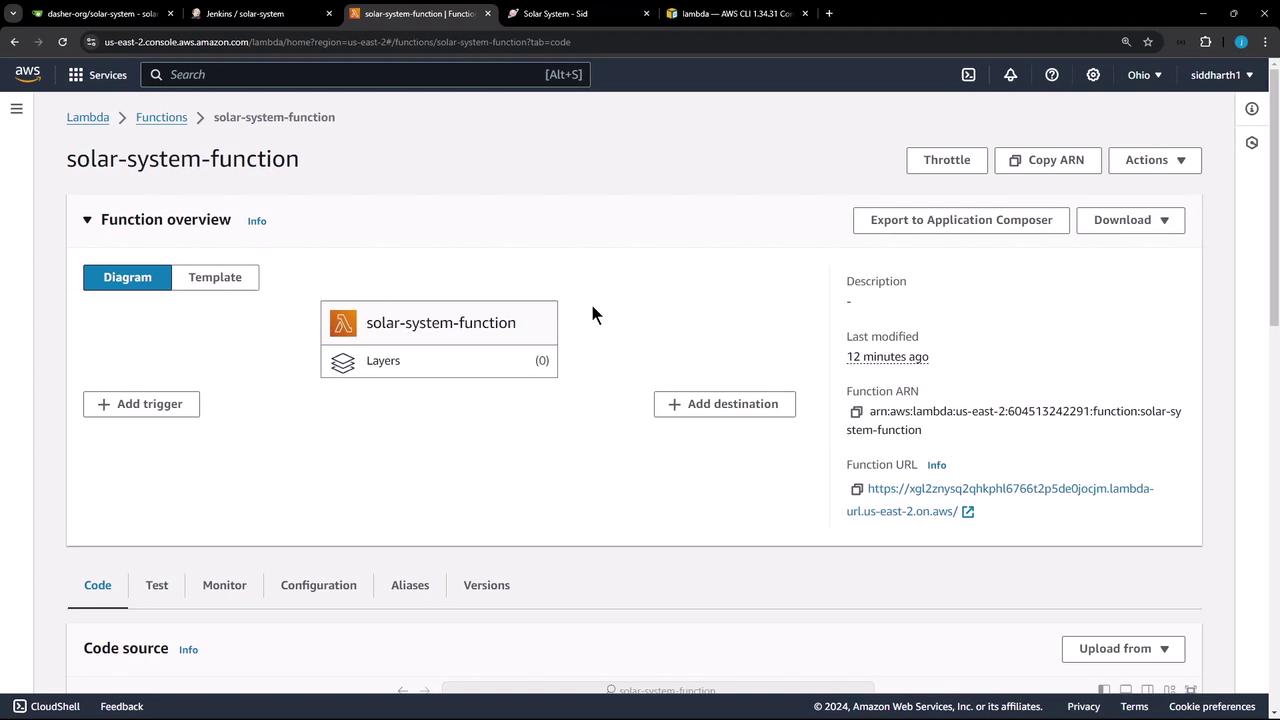Click the Lambda icon in diagram node
The image size is (1280, 720).
tap(343, 323)
